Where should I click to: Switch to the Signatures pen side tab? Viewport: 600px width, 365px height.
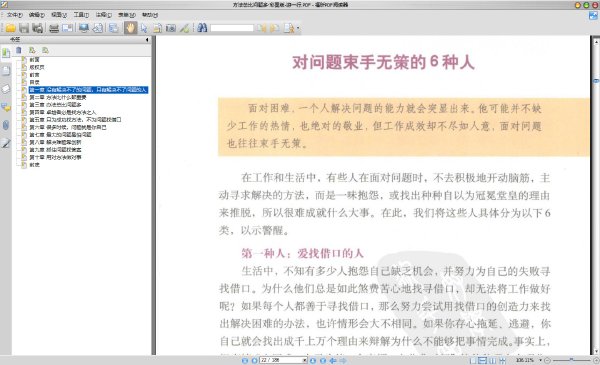[6, 143]
